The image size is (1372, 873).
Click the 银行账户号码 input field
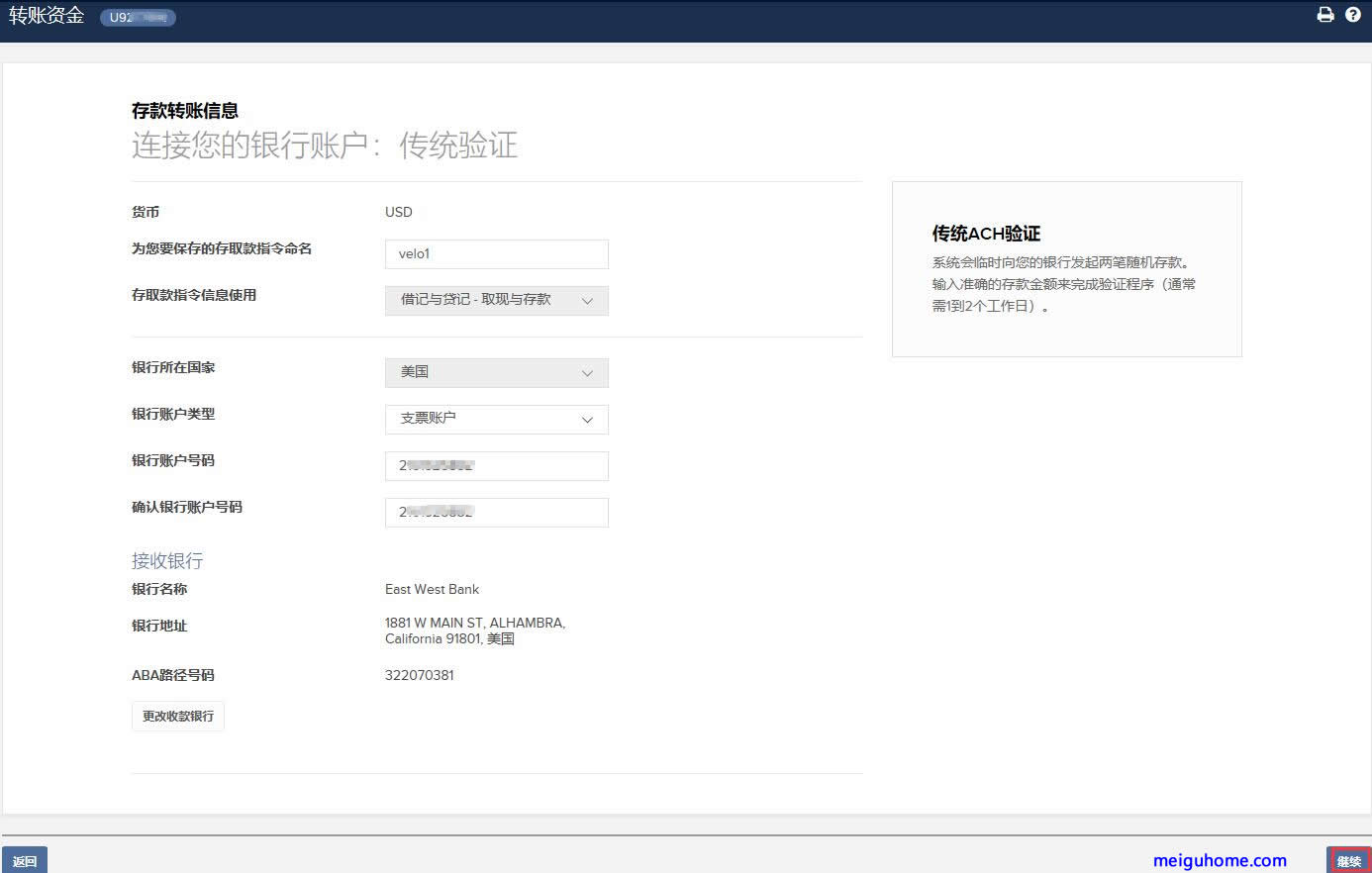click(x=497, y=466)
